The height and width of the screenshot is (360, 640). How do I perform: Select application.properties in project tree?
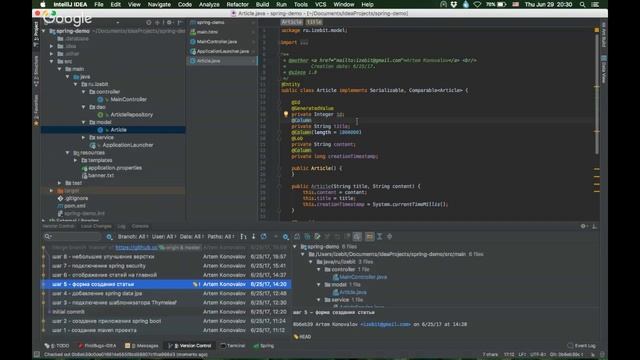115,168
